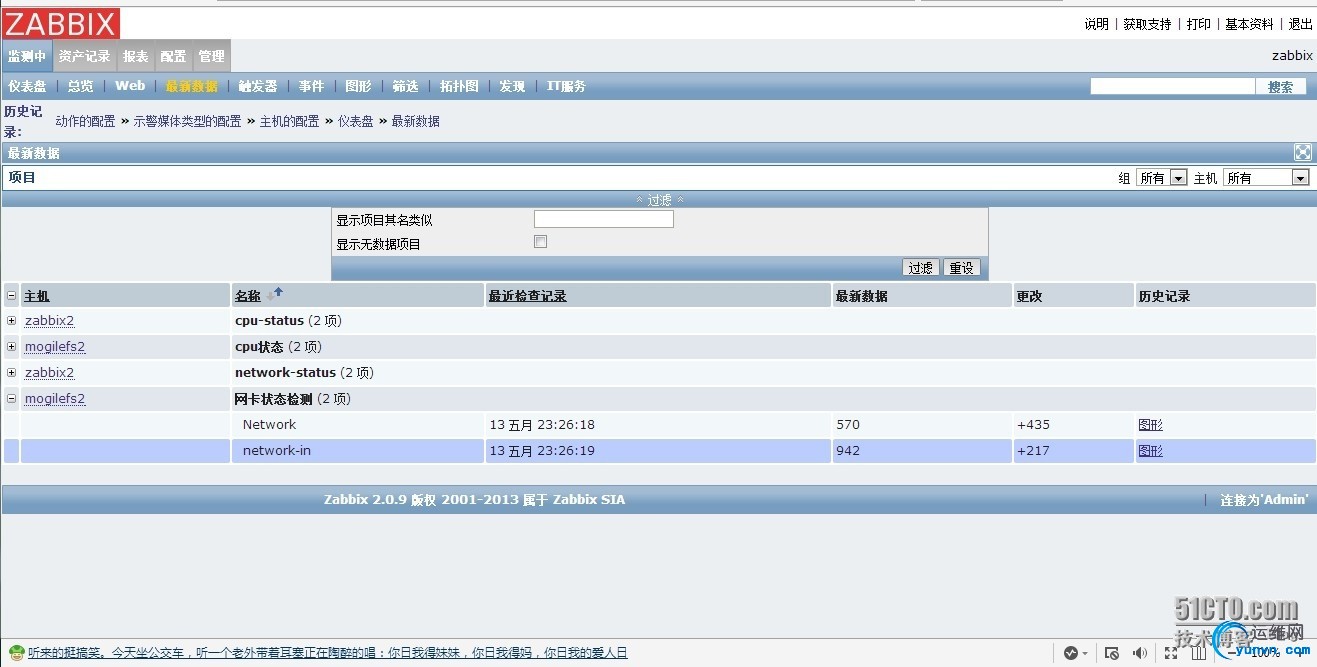The width and height of the screenshot is (1317, 667).
Task: Click the top search input field
Action: (x=1172, y=87)
